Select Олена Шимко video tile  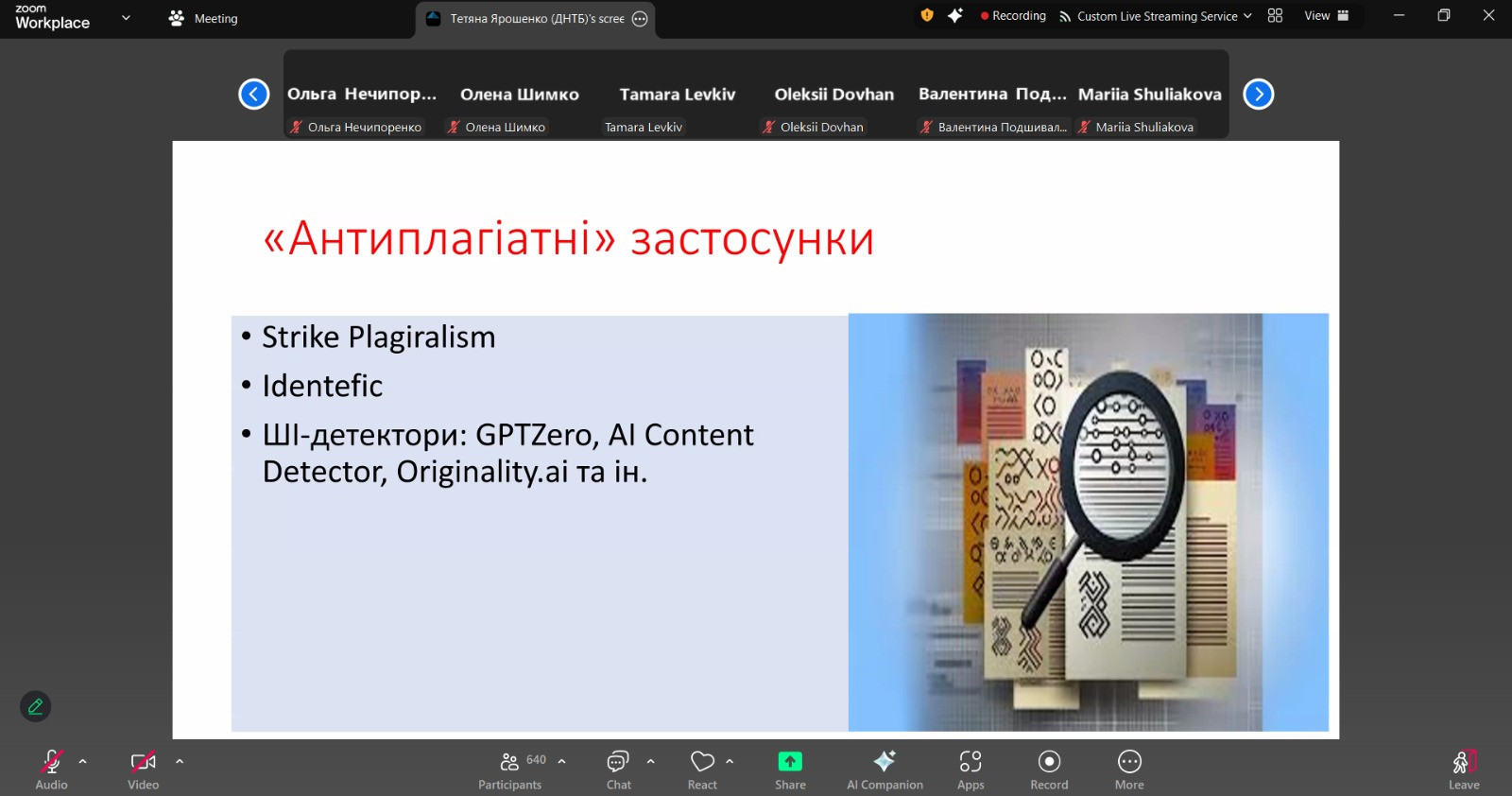coord(520,95)
